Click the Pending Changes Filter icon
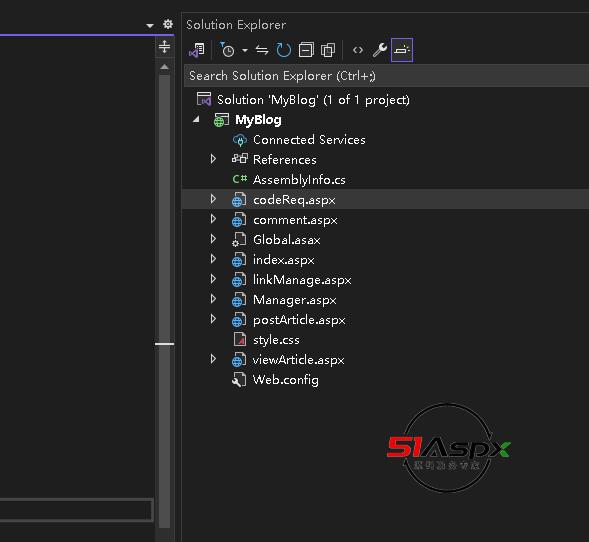 tap(227, 50)
